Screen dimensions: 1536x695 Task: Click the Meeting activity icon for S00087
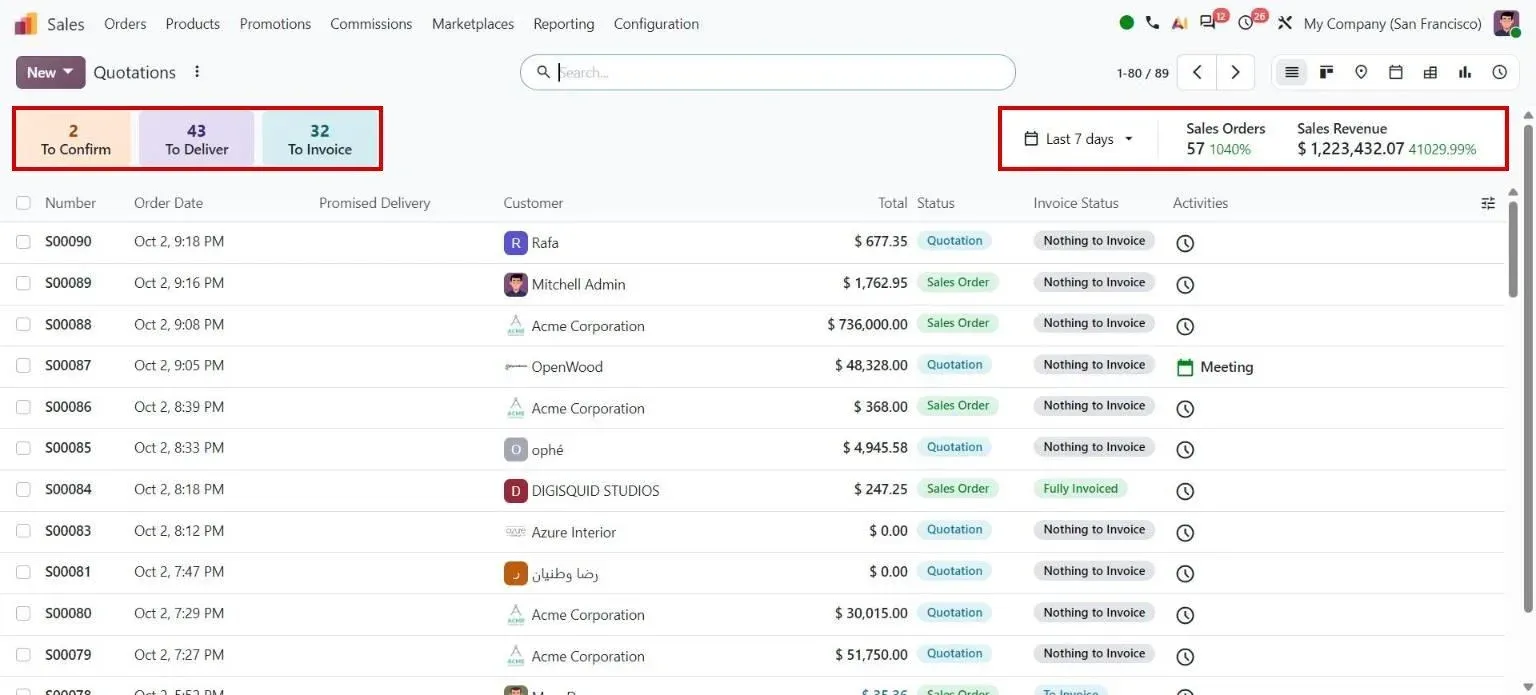tap(1185, 367)
